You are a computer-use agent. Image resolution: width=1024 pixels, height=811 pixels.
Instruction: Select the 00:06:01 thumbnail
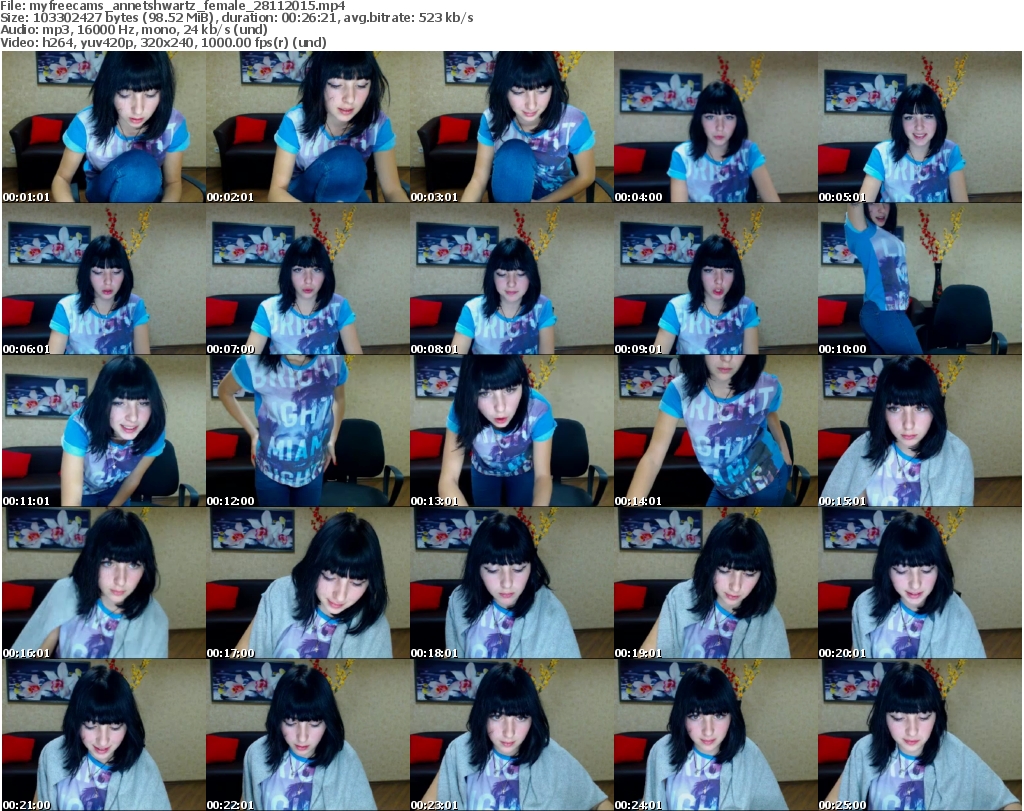point(104,279)
